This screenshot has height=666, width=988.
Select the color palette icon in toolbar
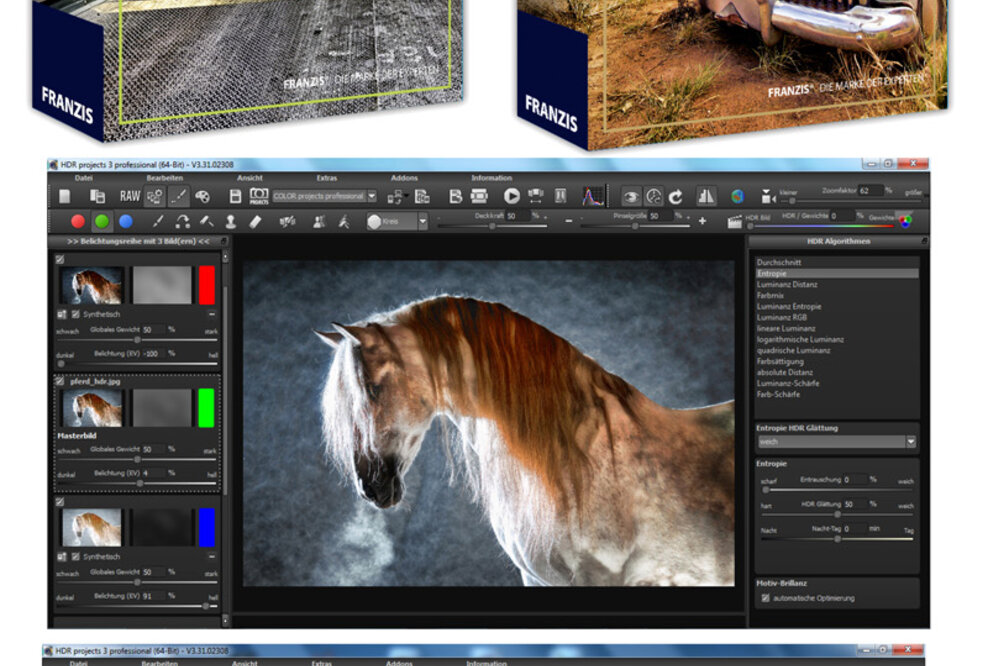(203, 197)
